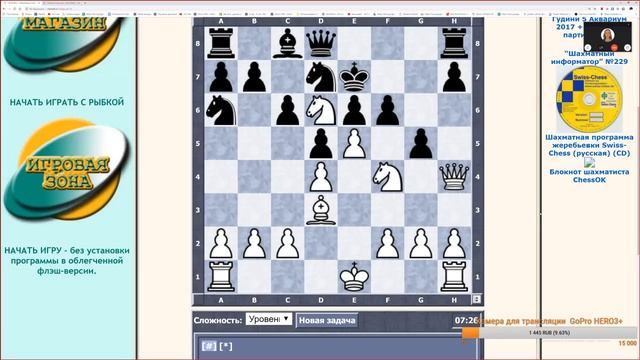Screen dimensions: 640x360
Task: Select the black pawn on a7
Action: (x=221, y=77)
